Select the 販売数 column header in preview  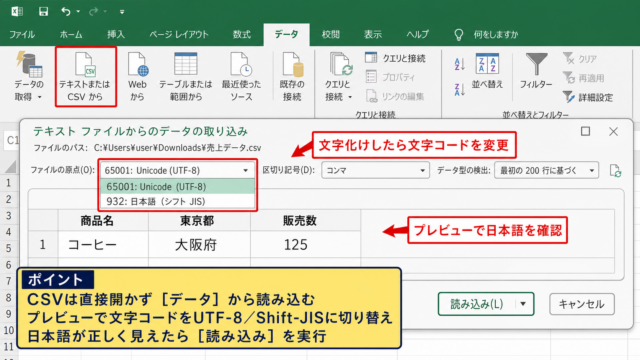tap(306, 221)
